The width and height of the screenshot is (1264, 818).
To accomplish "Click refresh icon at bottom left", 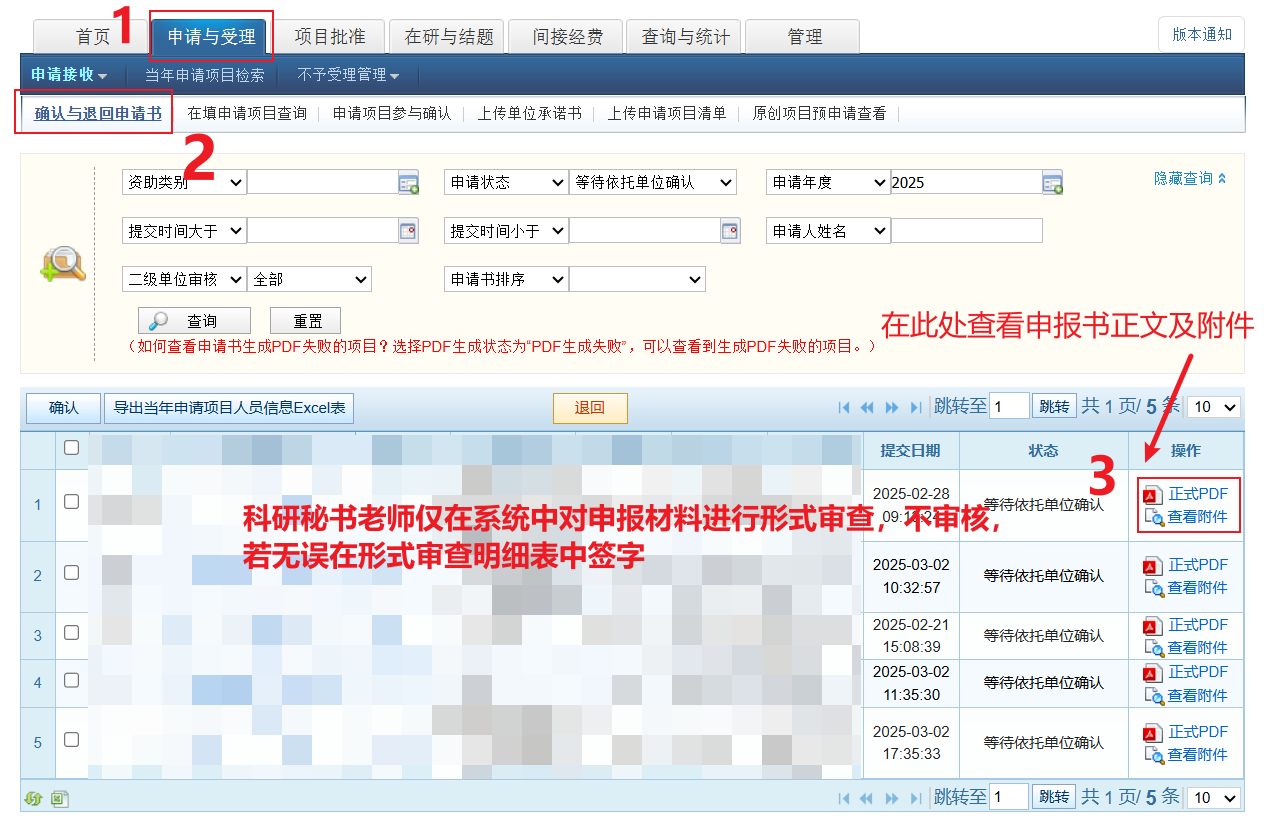I will 33,798.
